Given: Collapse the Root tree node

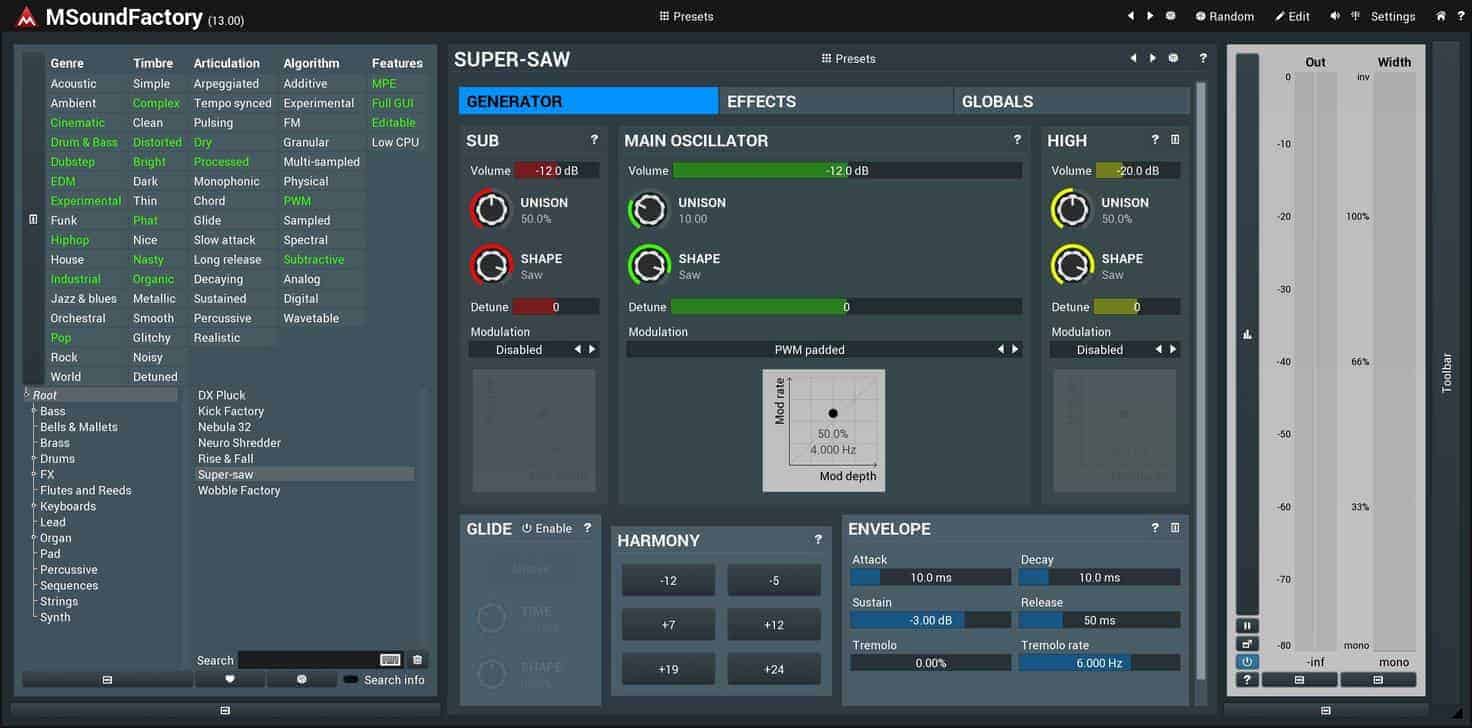Looking at the screenshot, I should tap(27, 395).
